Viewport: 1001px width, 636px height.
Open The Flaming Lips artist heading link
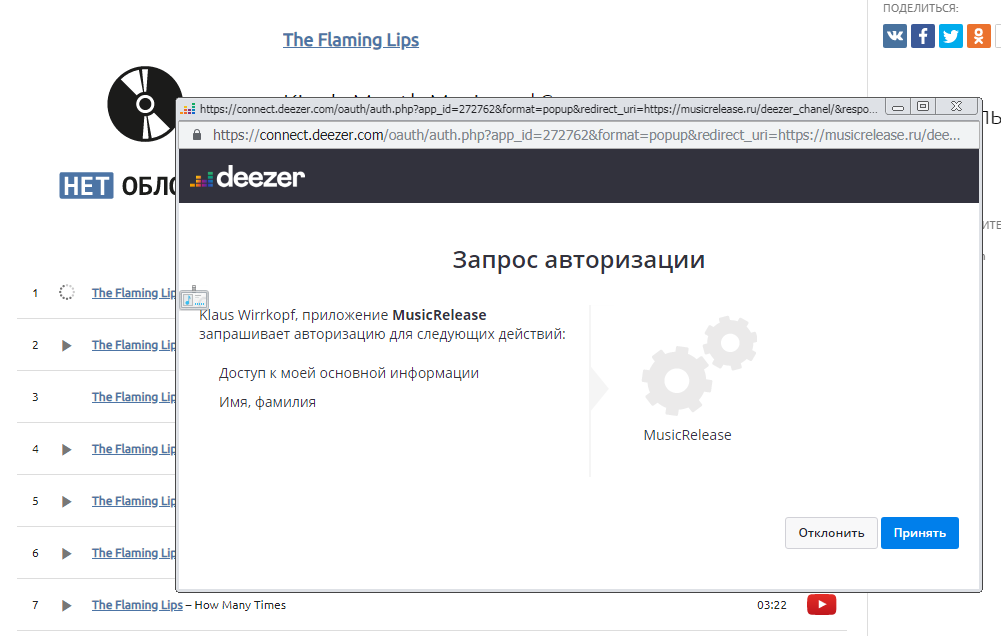click(x=350, y=40)
